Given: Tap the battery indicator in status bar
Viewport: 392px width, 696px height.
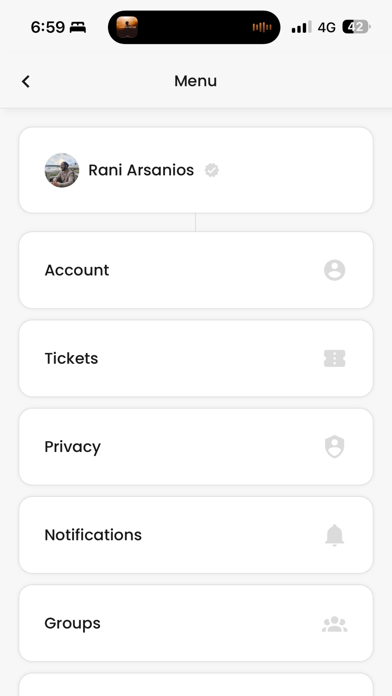Looking at the screenshot, I should click(x=356, y=27).
